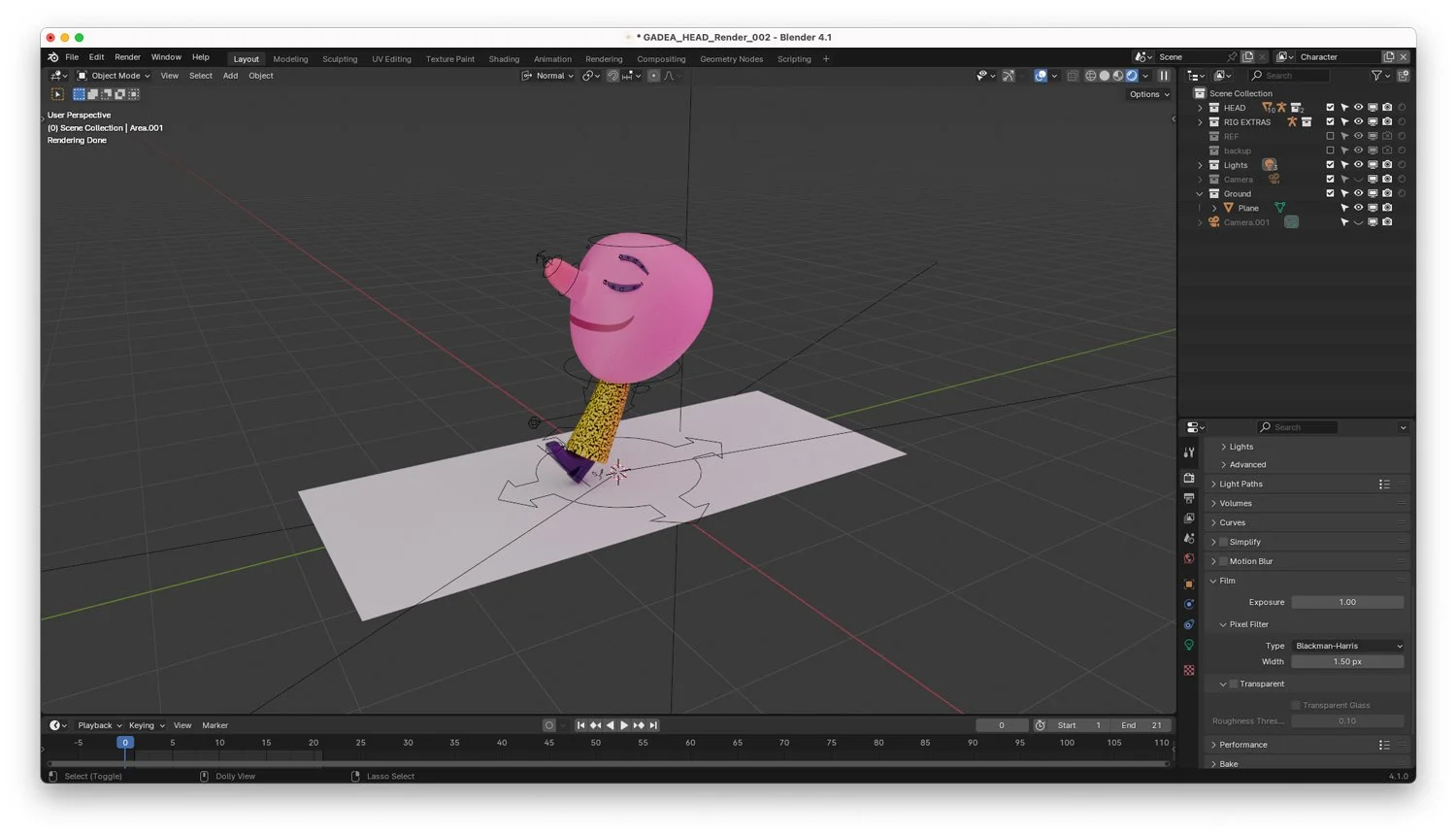Switch to Shading workspace tab

coord(504,59)
